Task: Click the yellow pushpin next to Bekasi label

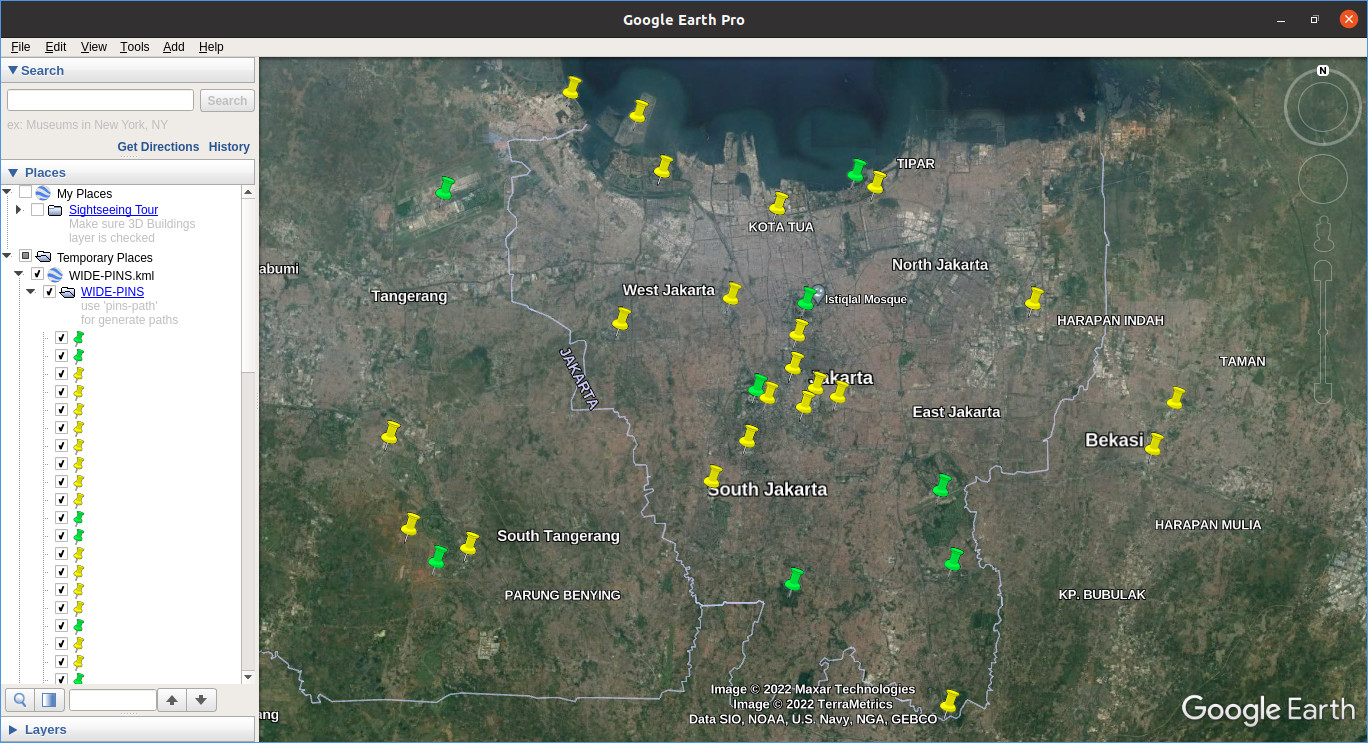Action: pyautogui.click(x=1154, y=445)
